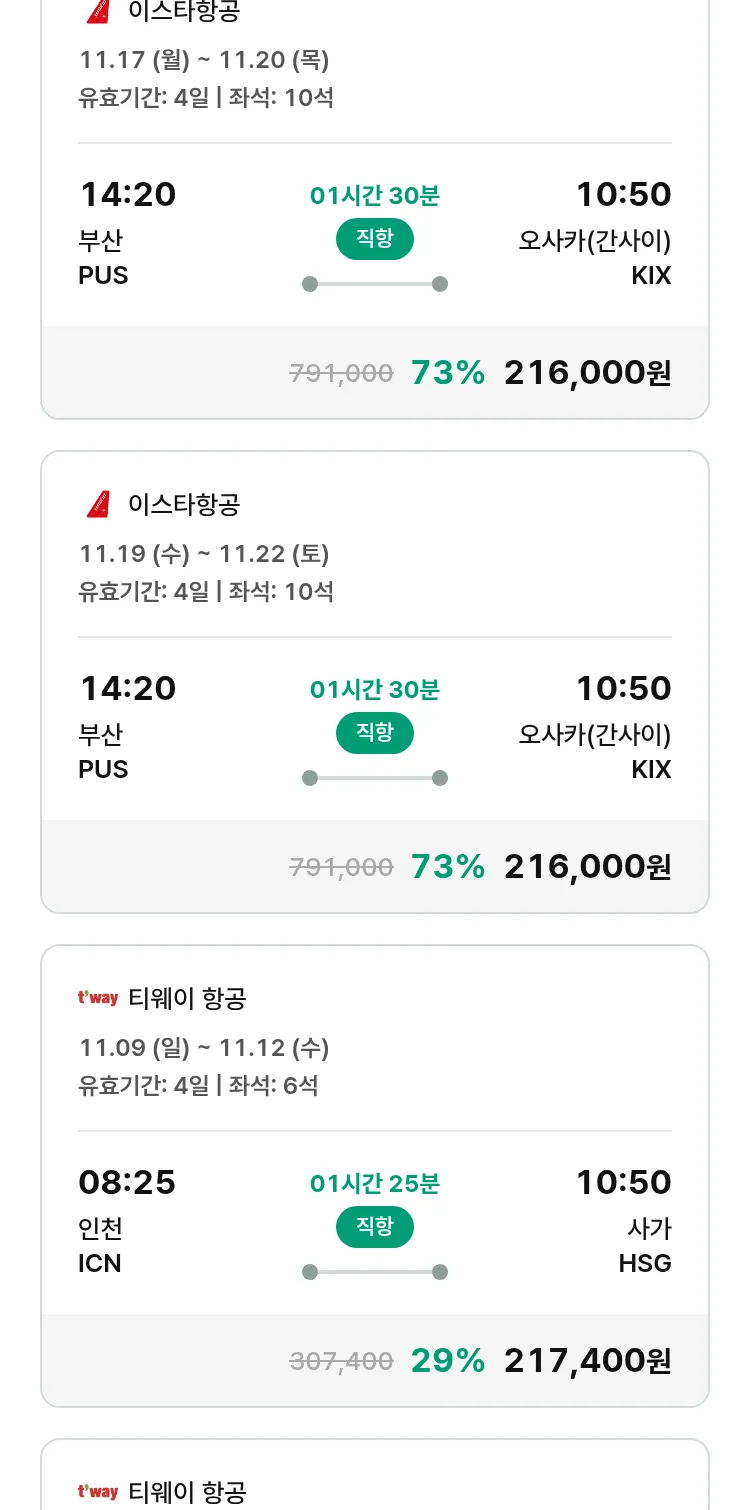This screenshot has width=750, height=1510.
Task: Select the 08:25 Incheon departure time
Action: click(127, 1182)
